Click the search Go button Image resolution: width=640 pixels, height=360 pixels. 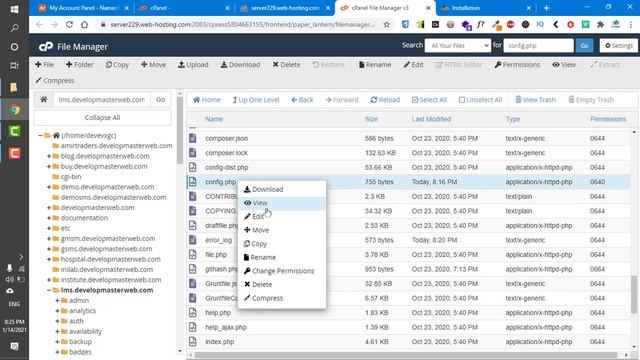pyautogui.click(x=584, y=45)
